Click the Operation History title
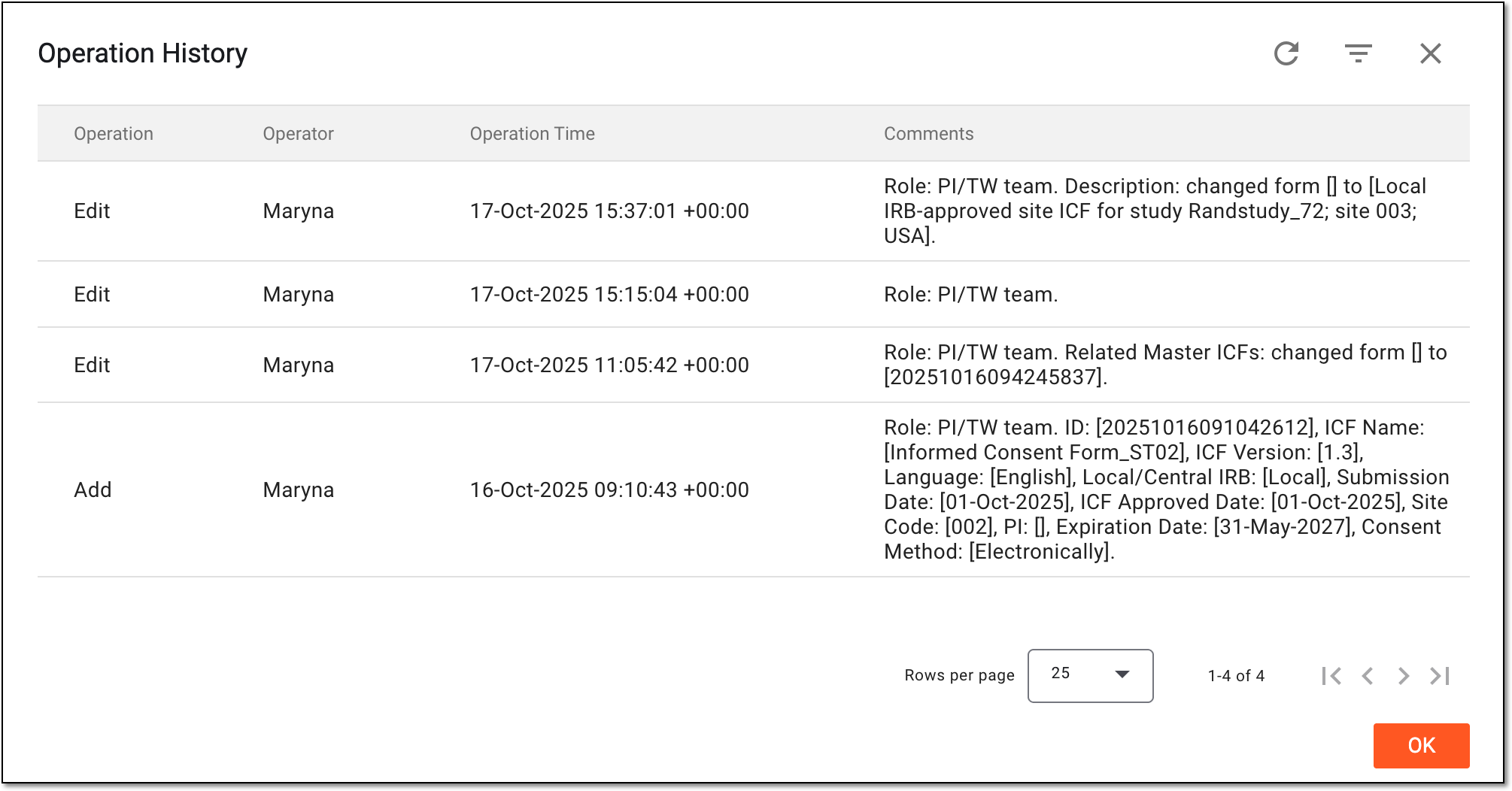 click(x=142, y=53)
